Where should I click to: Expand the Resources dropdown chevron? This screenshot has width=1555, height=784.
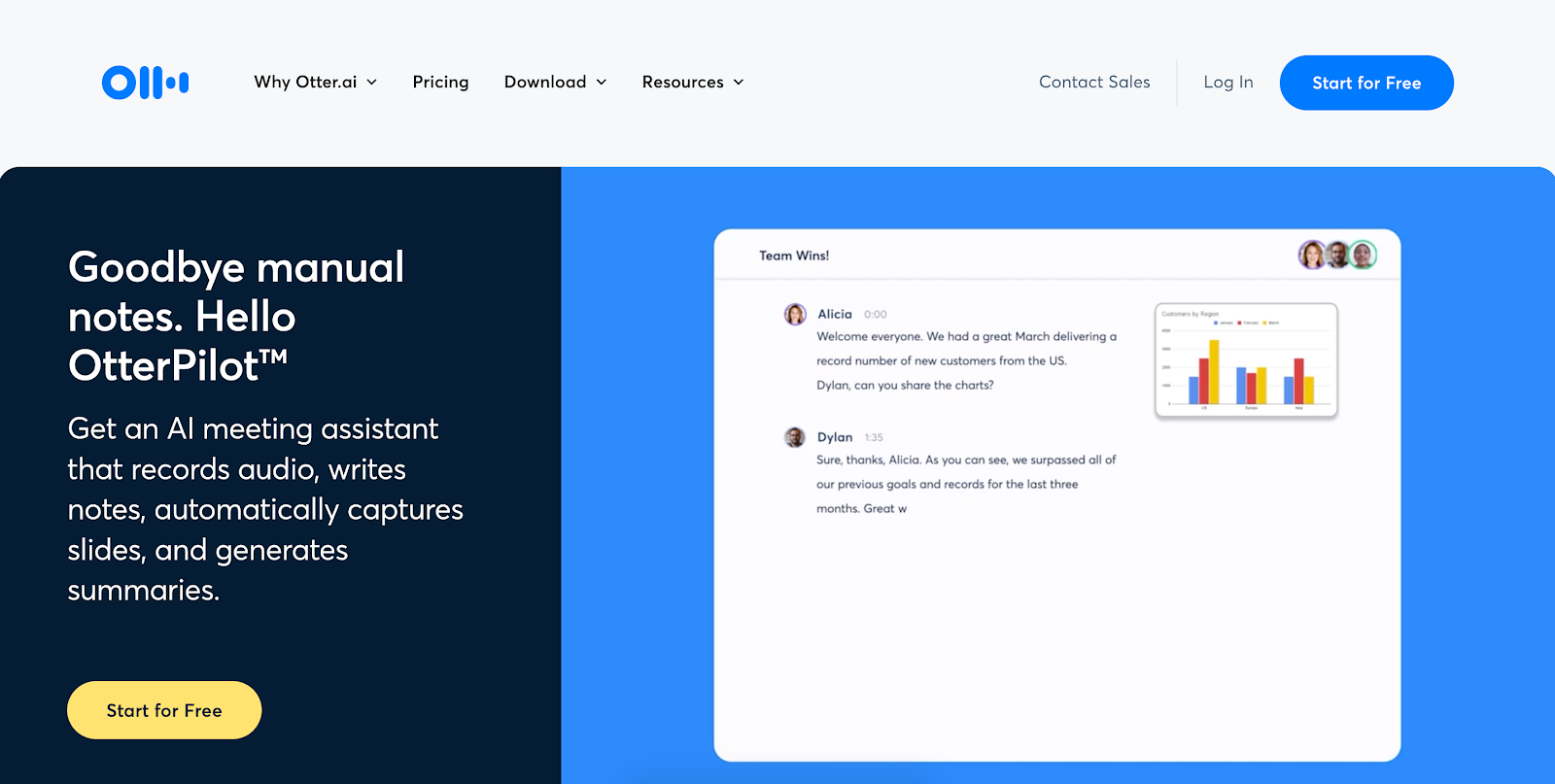point(739,83)
